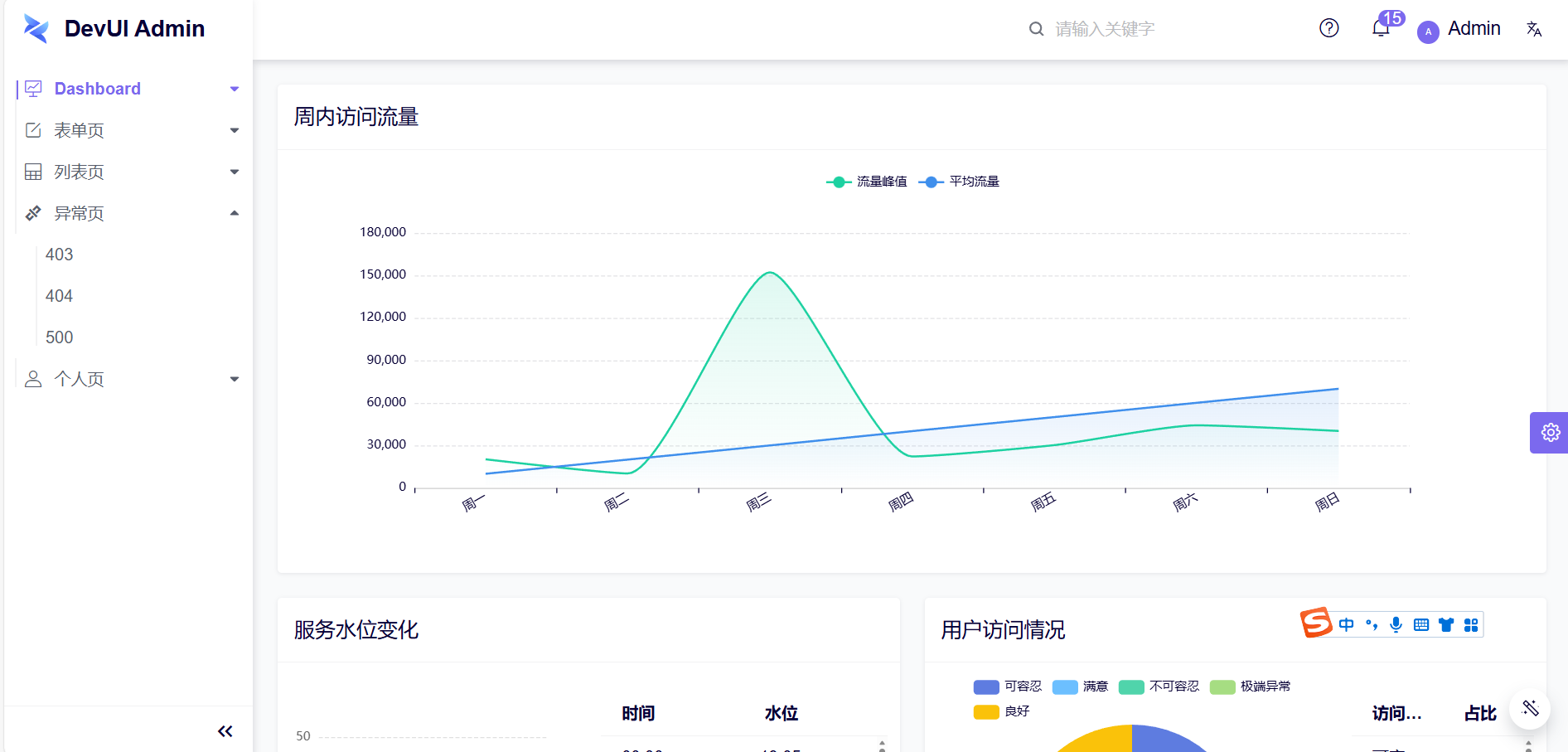Toggle 良好 pie legend item

1002,711
